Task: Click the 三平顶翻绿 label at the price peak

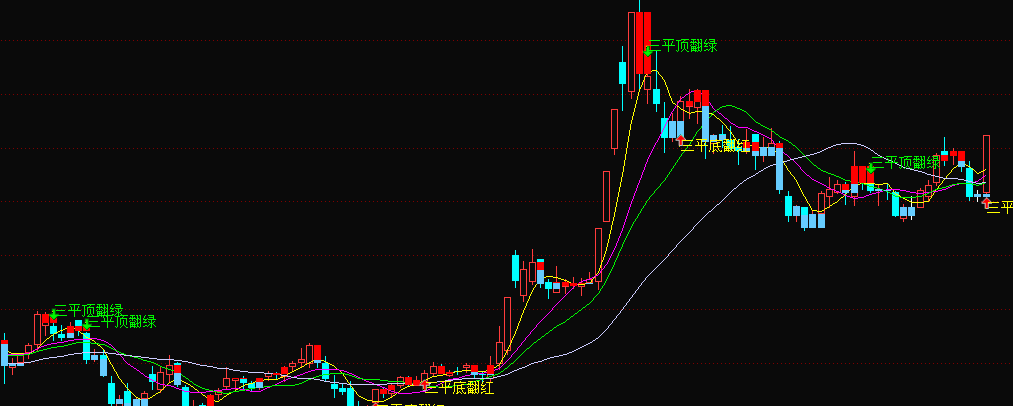Action: pos(683,45)
